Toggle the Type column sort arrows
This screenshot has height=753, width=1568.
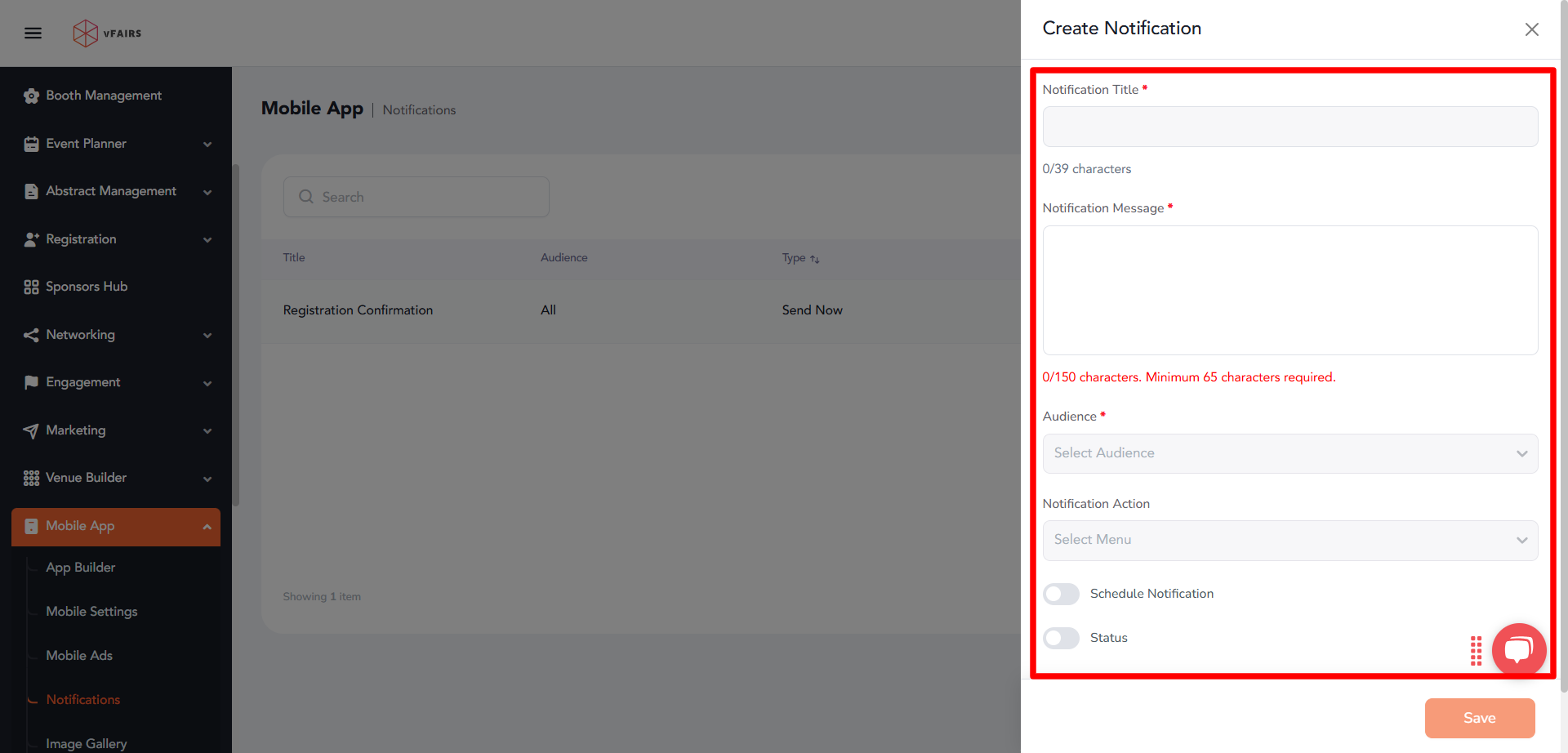(x=816, y=258)
